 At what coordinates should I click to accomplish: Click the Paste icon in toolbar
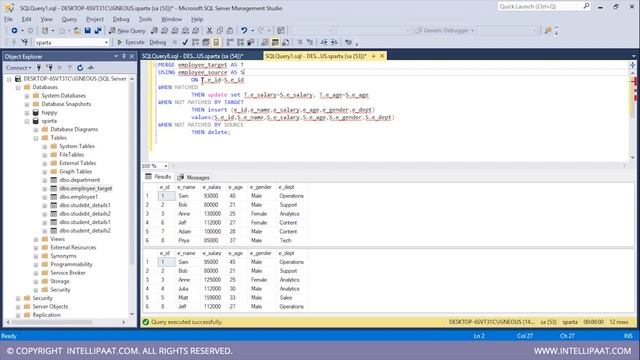point(230,31)
